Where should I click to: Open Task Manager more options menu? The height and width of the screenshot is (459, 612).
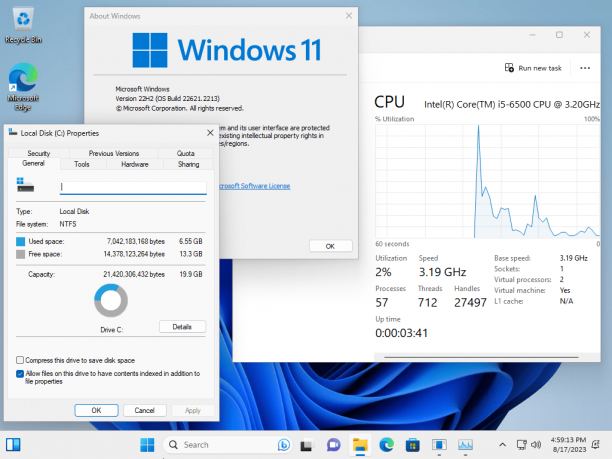(x=585, y=68)
